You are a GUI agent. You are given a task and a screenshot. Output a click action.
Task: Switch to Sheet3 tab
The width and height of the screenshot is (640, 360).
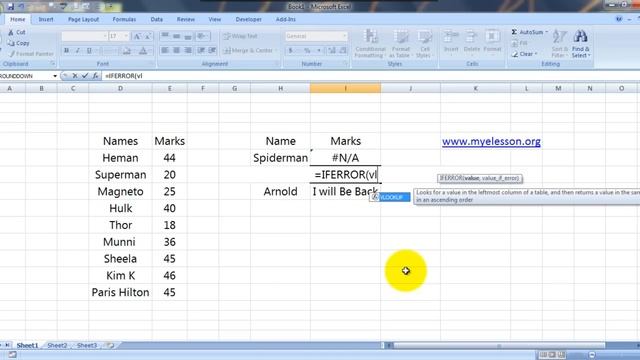(x=87, y=345)
